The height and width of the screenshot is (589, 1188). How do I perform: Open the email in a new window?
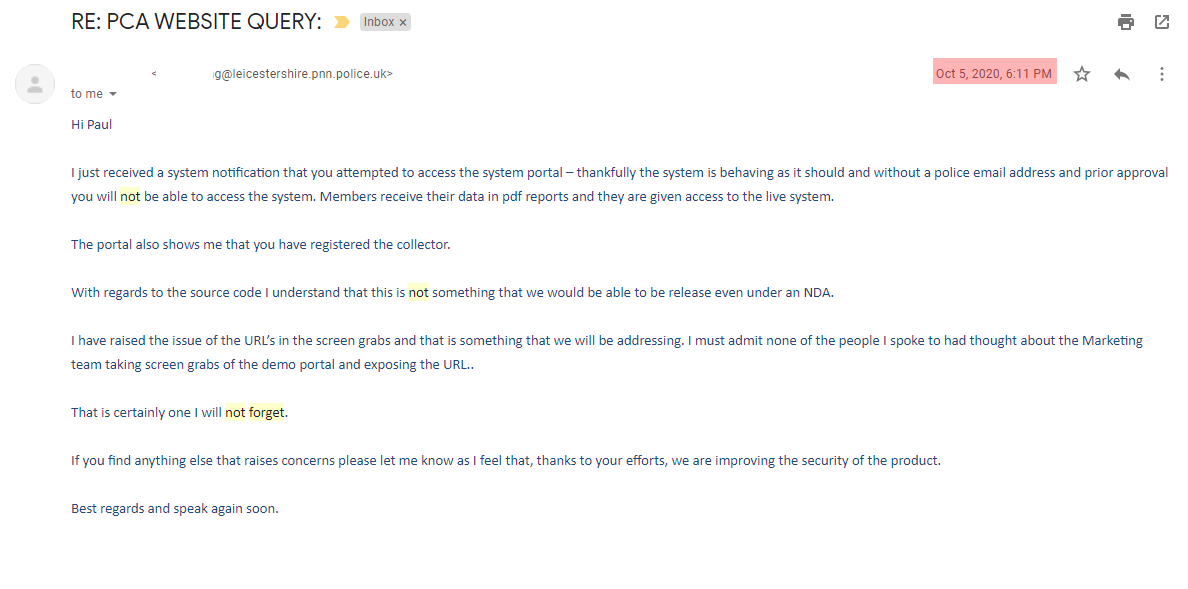click(x=1162, y=22)
